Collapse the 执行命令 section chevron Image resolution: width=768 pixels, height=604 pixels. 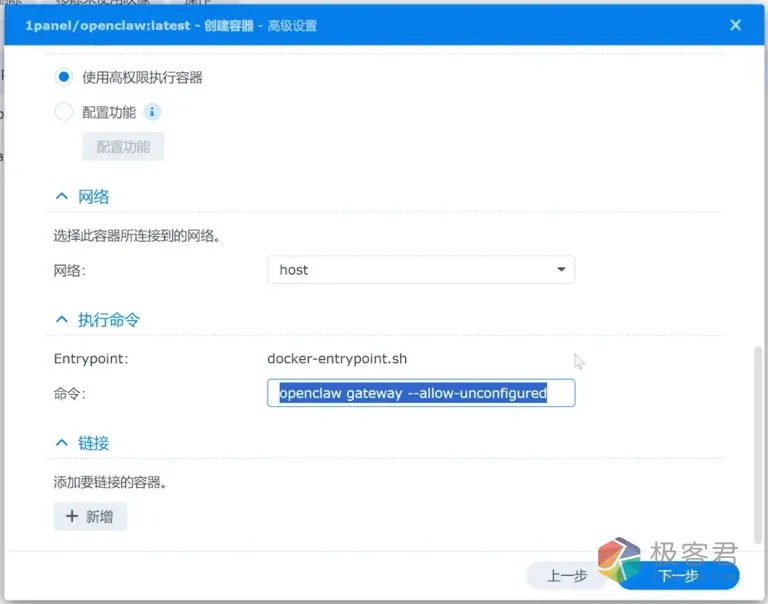pos(62,320)
